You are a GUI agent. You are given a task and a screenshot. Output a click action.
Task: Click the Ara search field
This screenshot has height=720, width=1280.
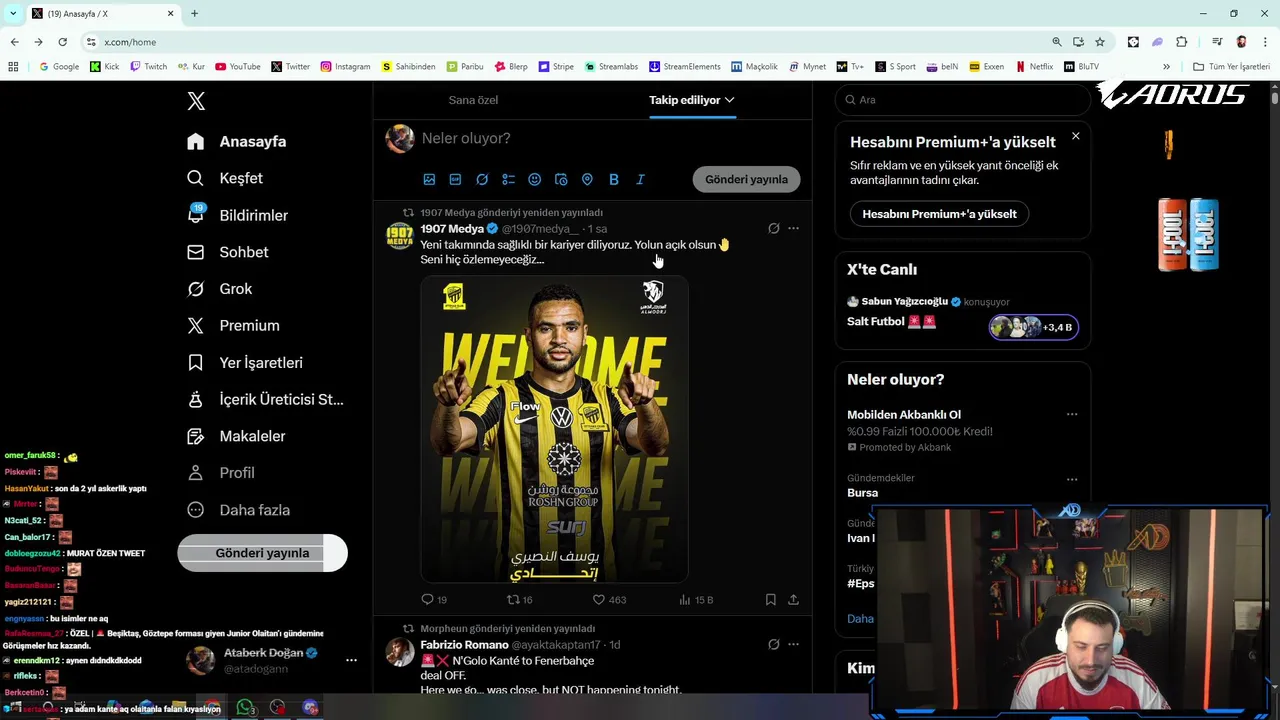[x=962, y=100]
